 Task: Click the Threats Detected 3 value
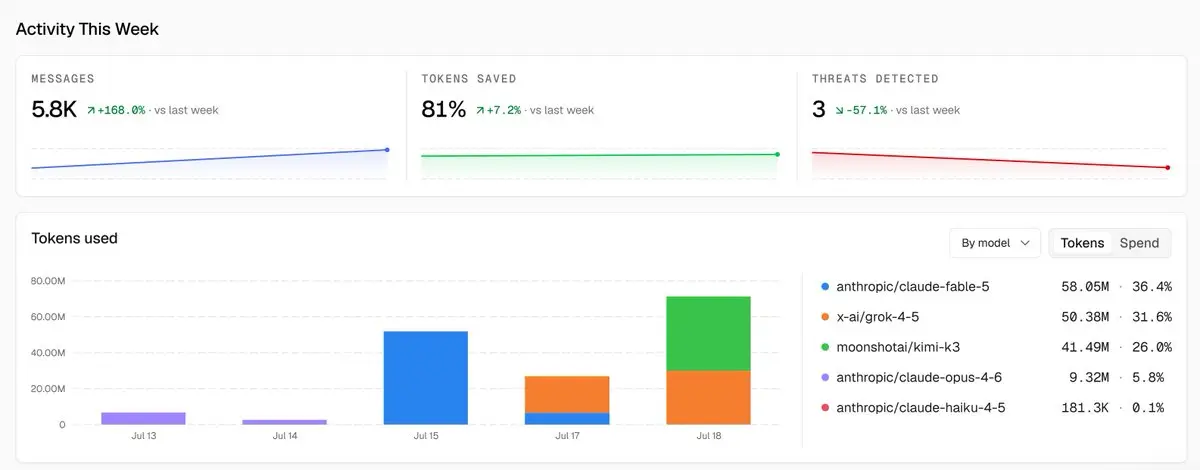[818, 109]
